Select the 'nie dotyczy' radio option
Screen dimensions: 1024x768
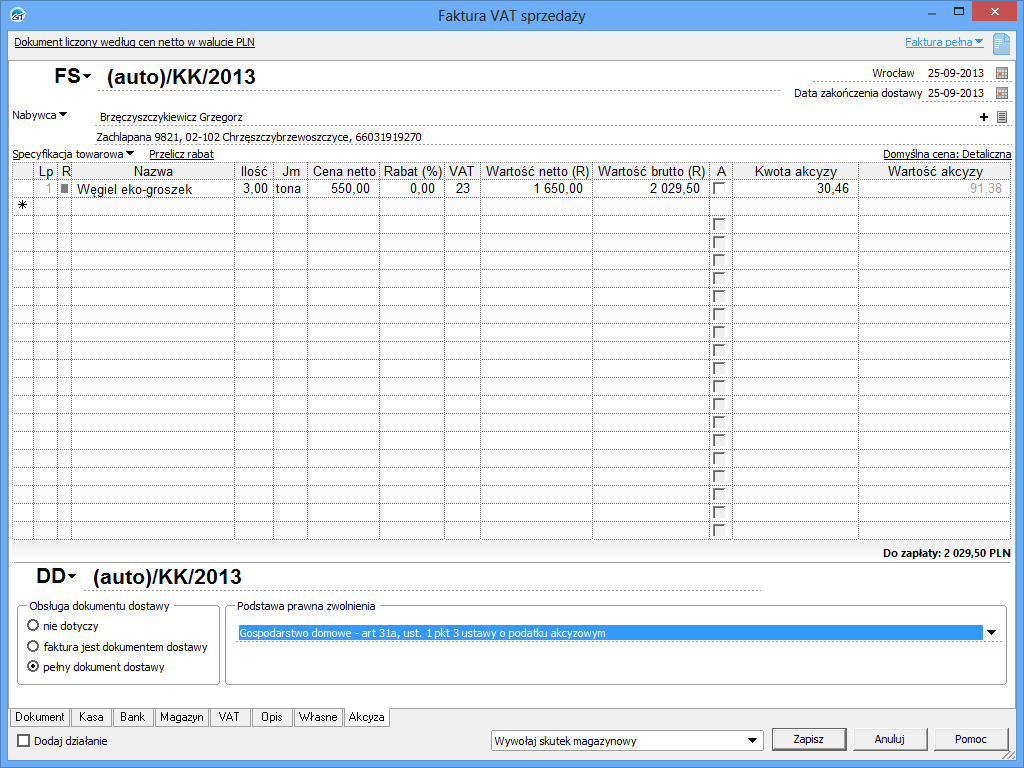(34, 626)
